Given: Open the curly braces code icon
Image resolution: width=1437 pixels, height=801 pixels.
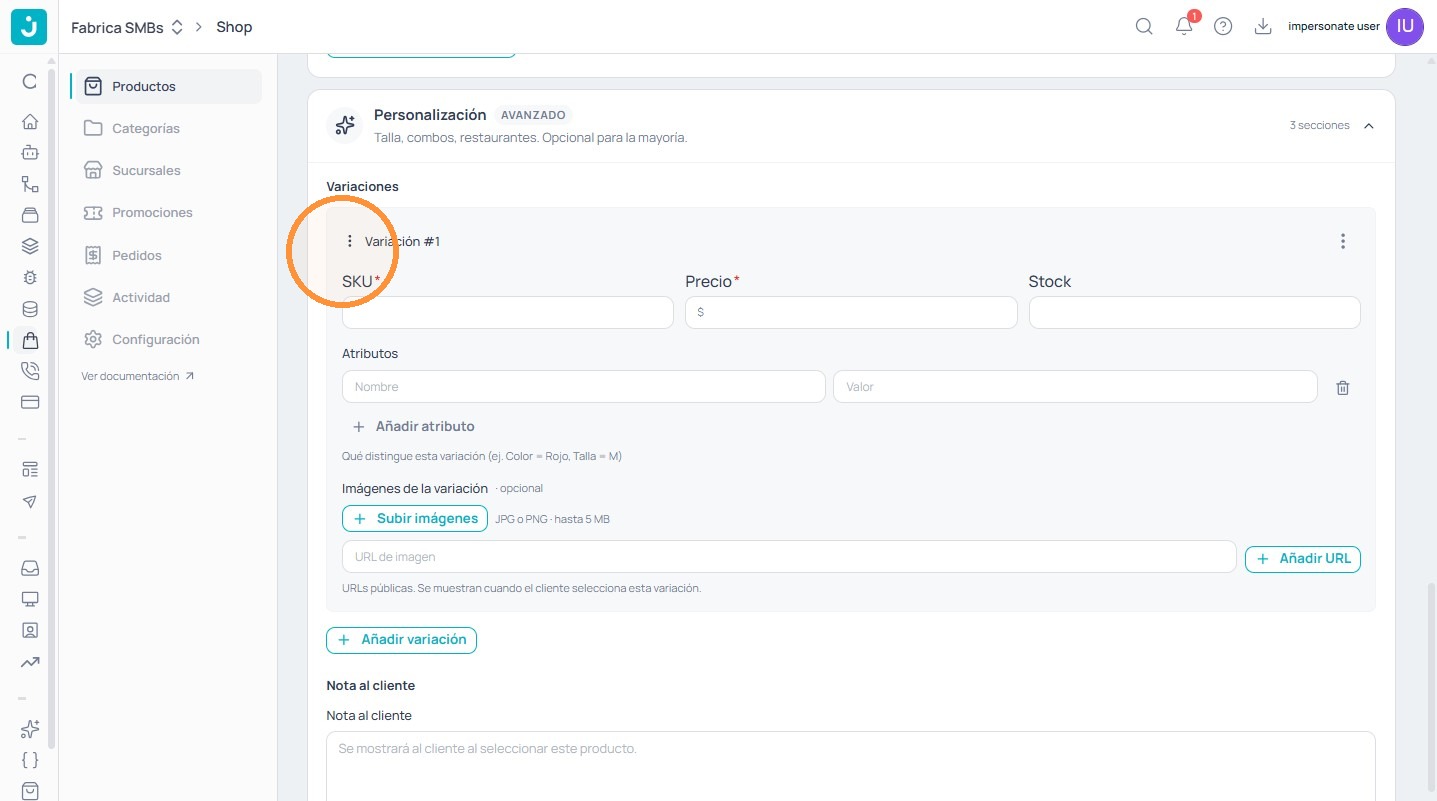Looking at the screenshot, I should click(30, 760).
